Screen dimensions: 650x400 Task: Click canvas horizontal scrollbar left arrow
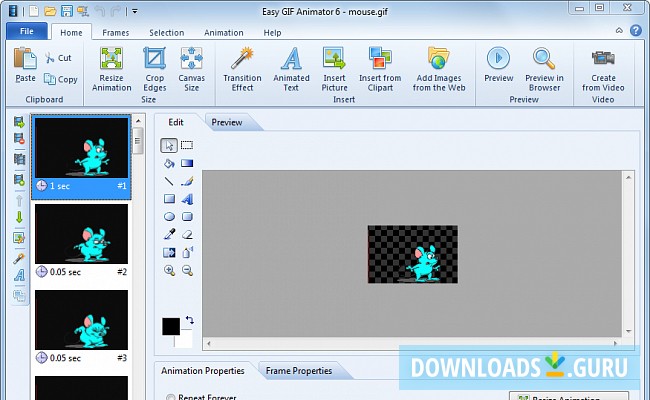(209, 343)
